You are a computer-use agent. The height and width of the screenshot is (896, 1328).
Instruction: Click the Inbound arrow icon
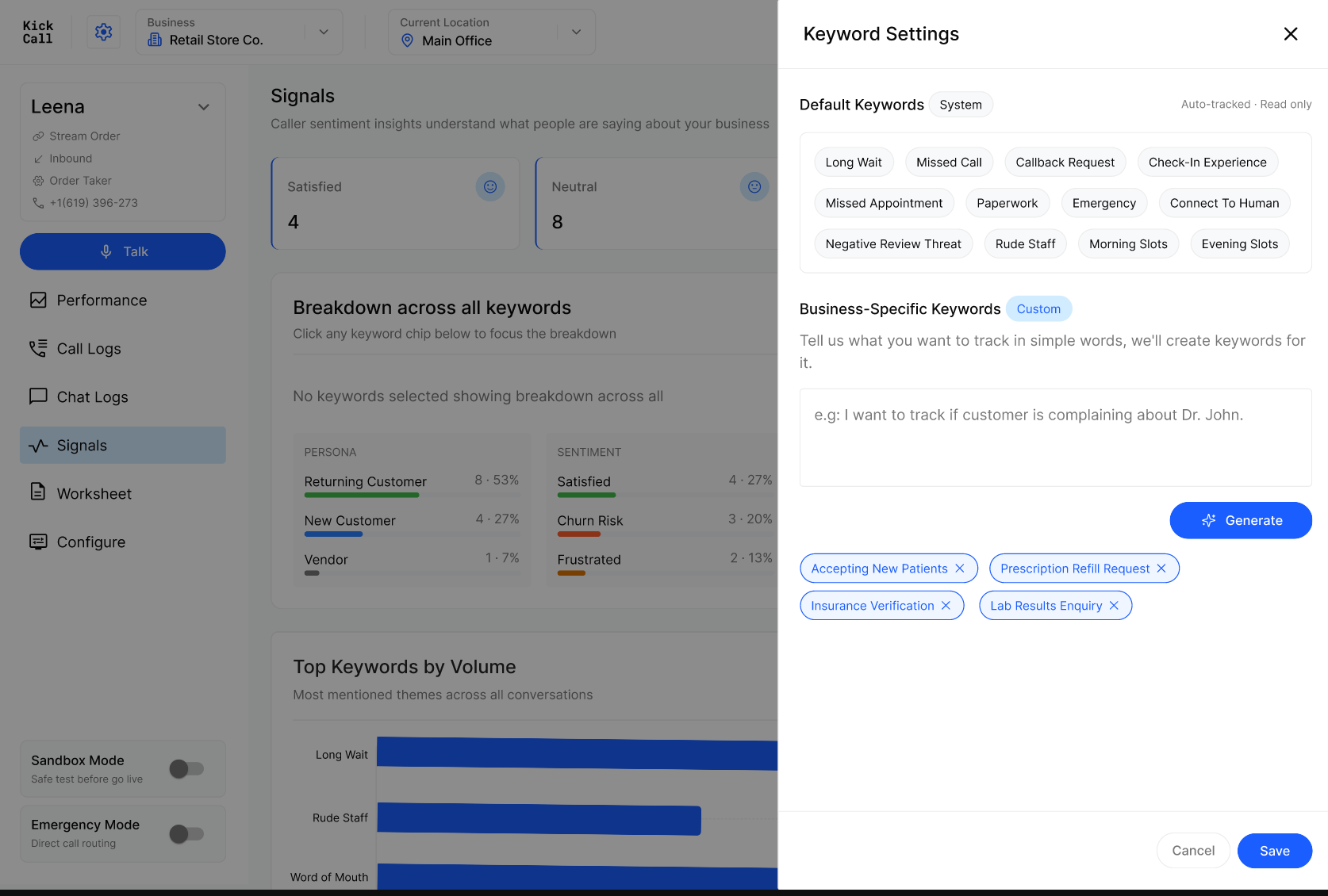coord(38,159)
